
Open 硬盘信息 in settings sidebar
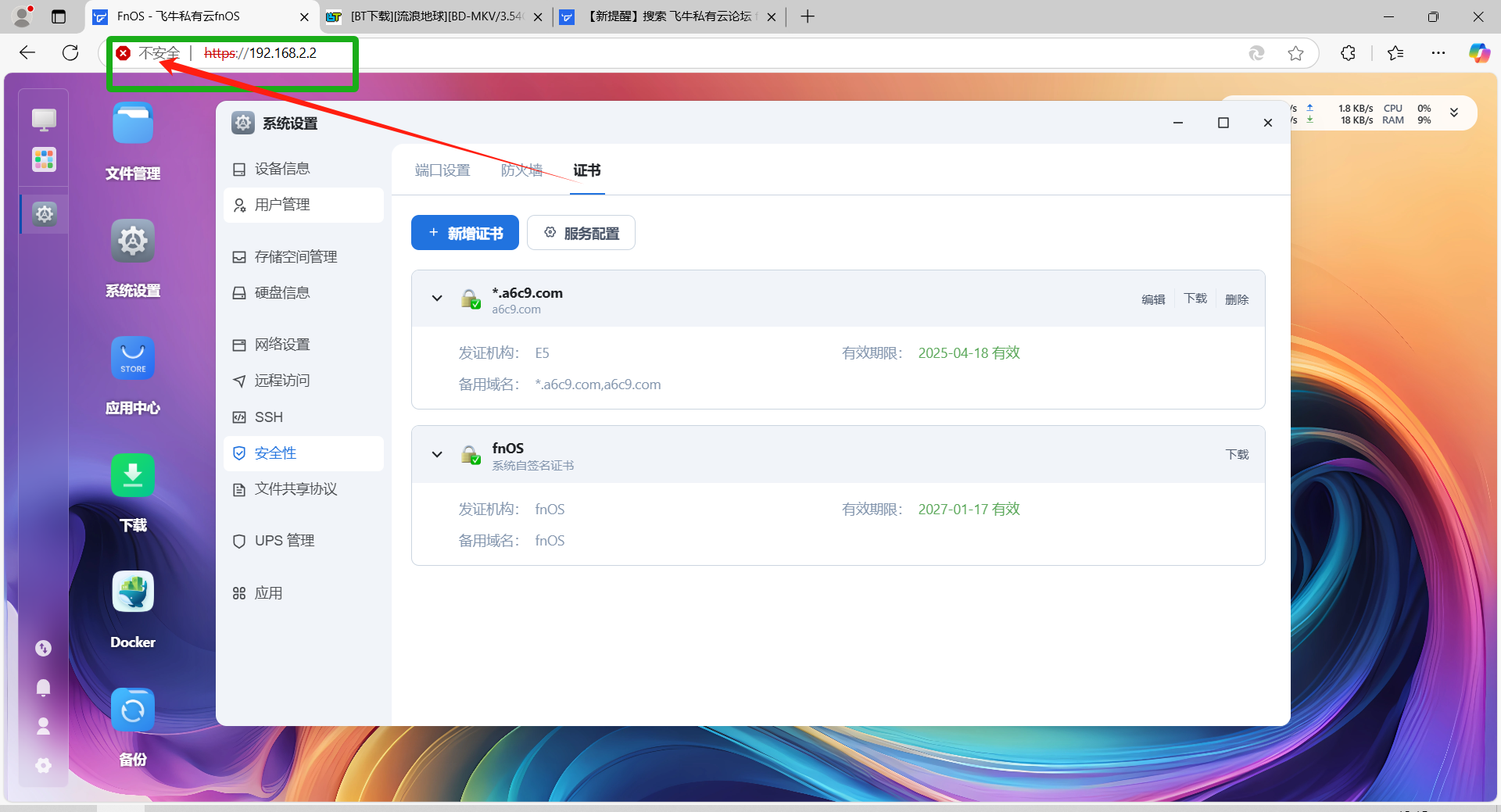(x=303, y=293)
